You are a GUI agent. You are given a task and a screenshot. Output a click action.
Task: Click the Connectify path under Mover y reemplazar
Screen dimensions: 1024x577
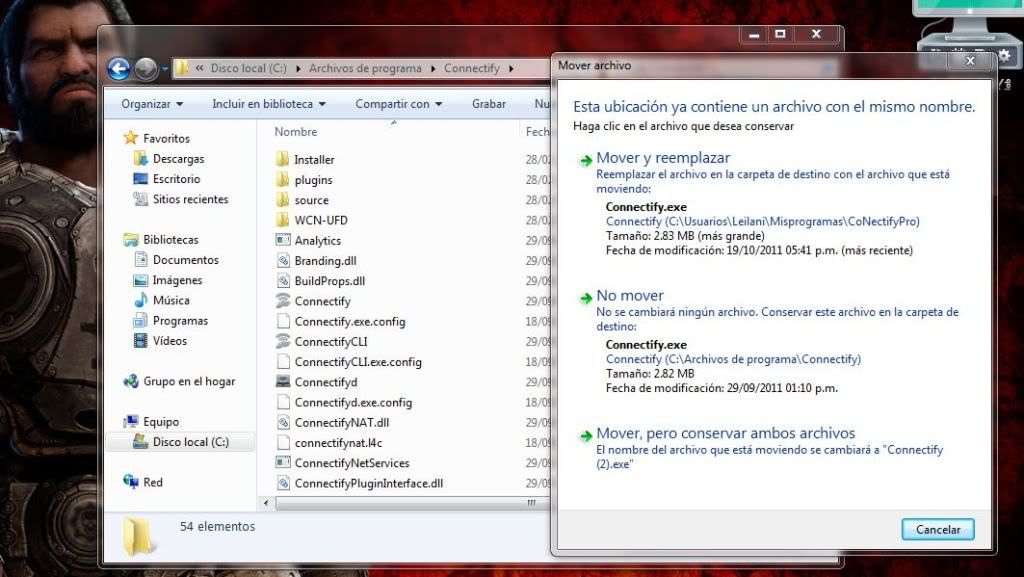763,221
